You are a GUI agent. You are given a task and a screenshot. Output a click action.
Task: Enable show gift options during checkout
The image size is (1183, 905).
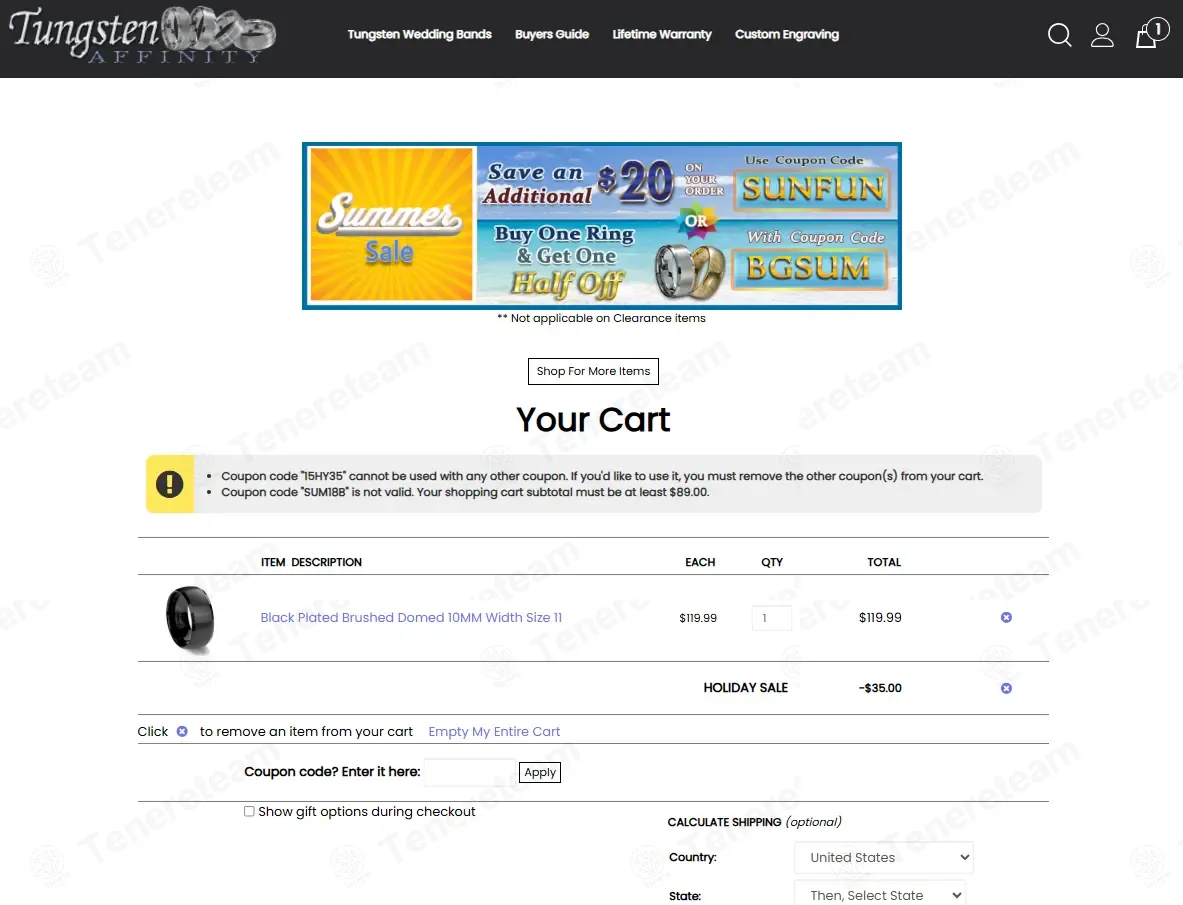[249, 812]
